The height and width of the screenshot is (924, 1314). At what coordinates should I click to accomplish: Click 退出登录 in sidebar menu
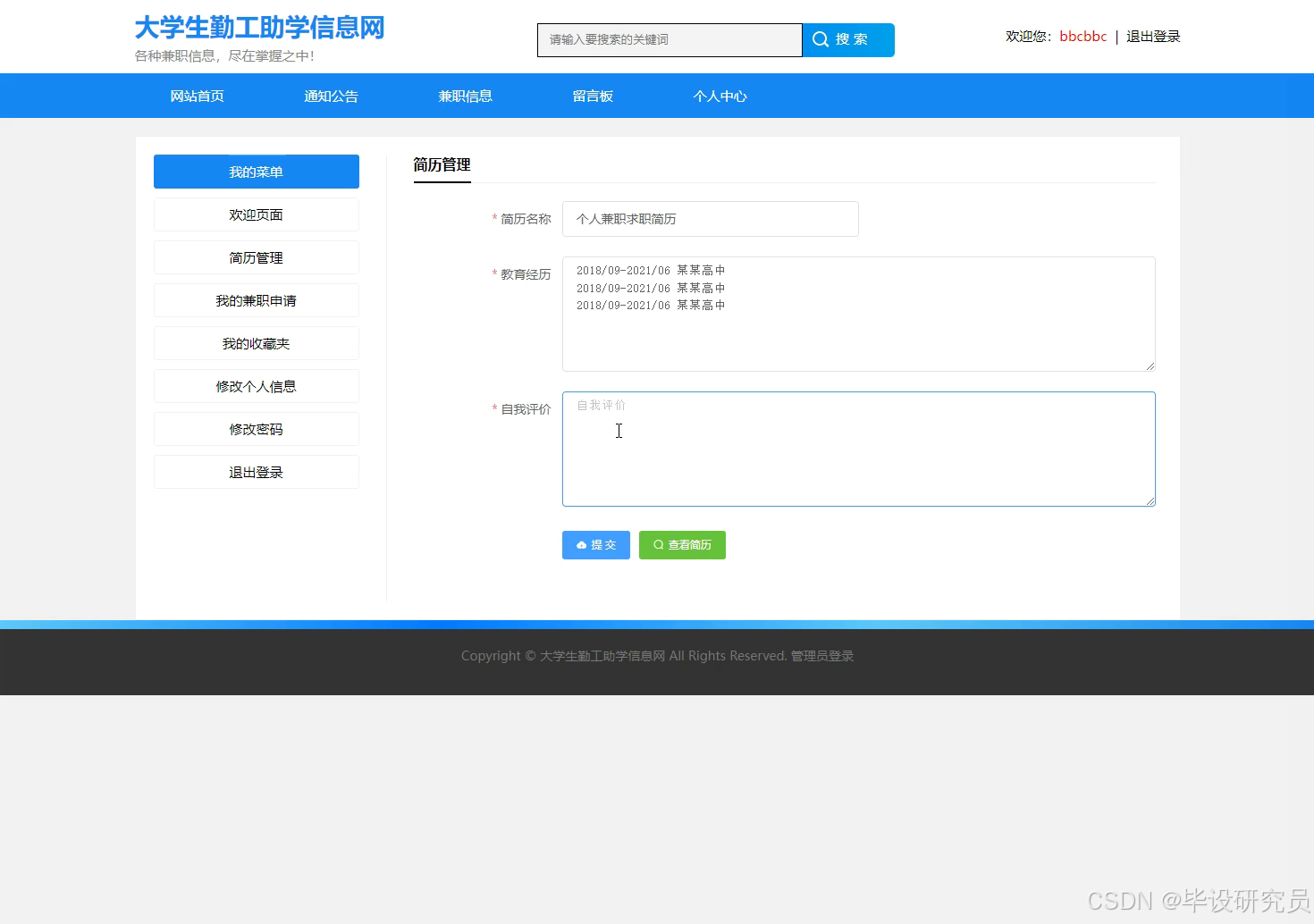(x=257, y=472)
